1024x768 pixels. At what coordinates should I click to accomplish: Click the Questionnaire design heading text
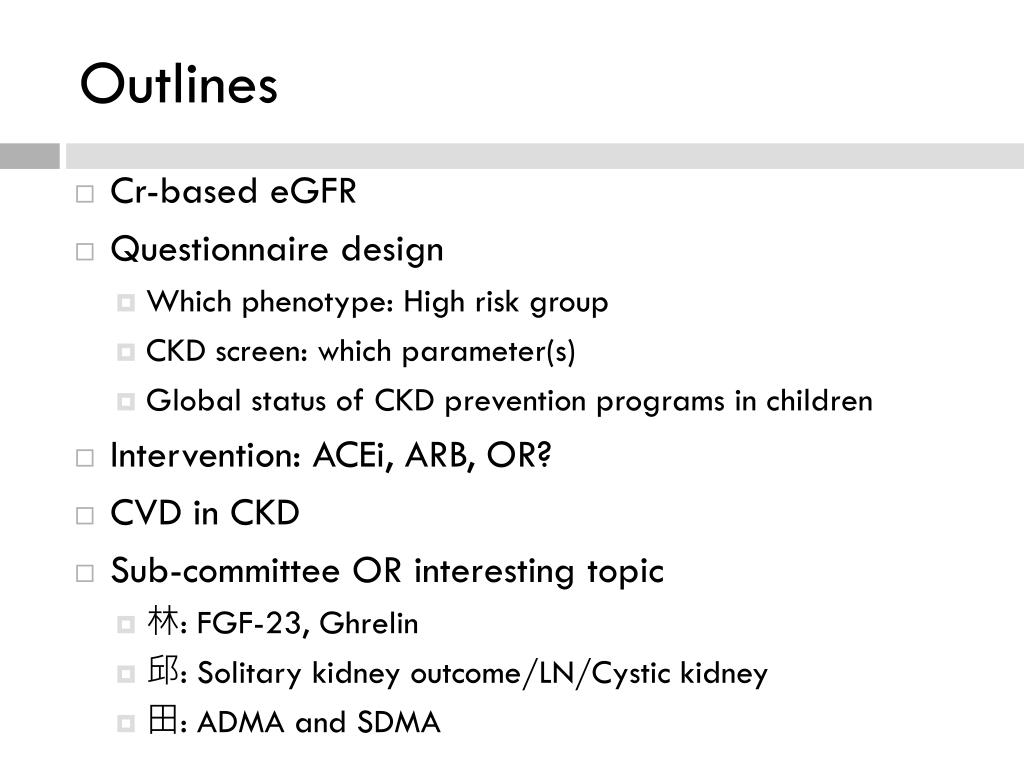coord(277,250)
